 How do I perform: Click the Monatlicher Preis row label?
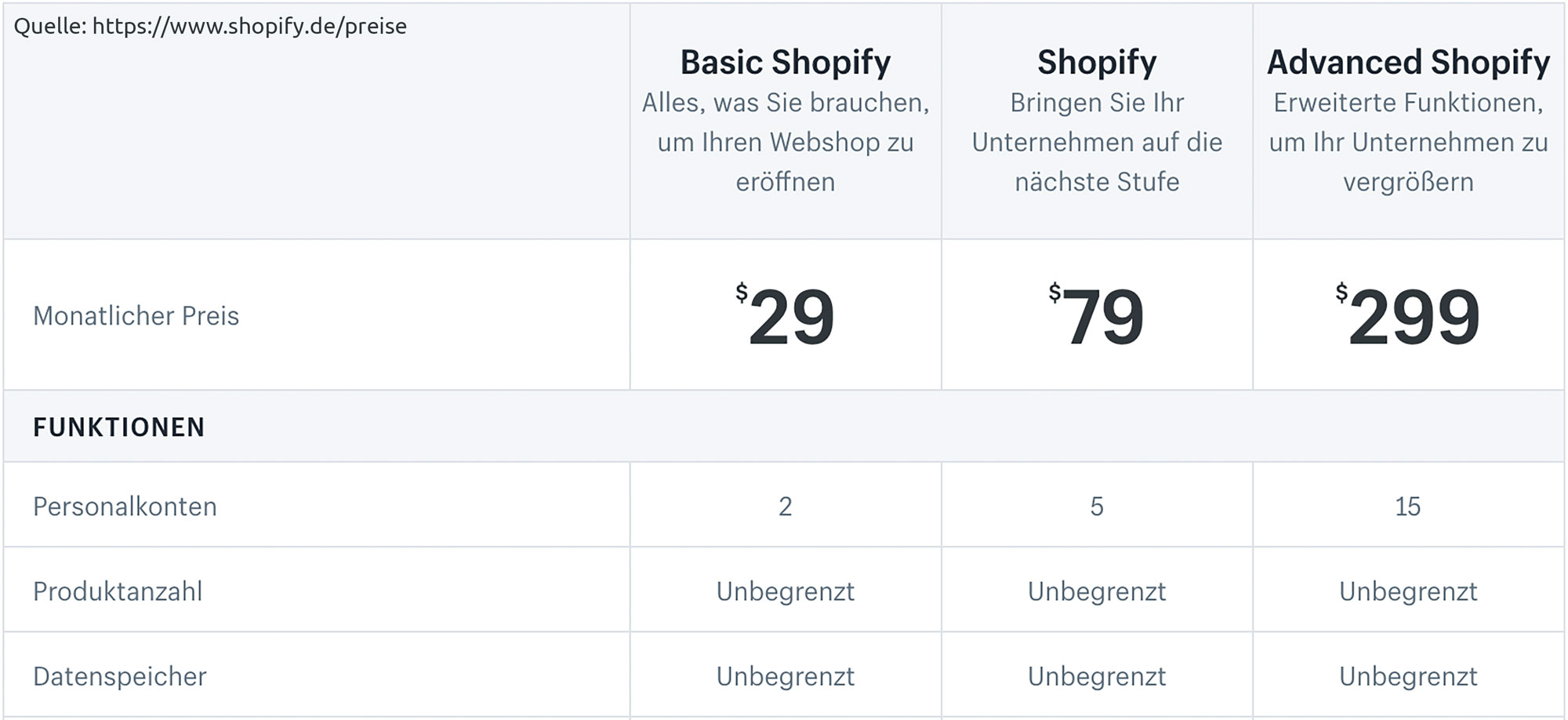tap(136, 315)
